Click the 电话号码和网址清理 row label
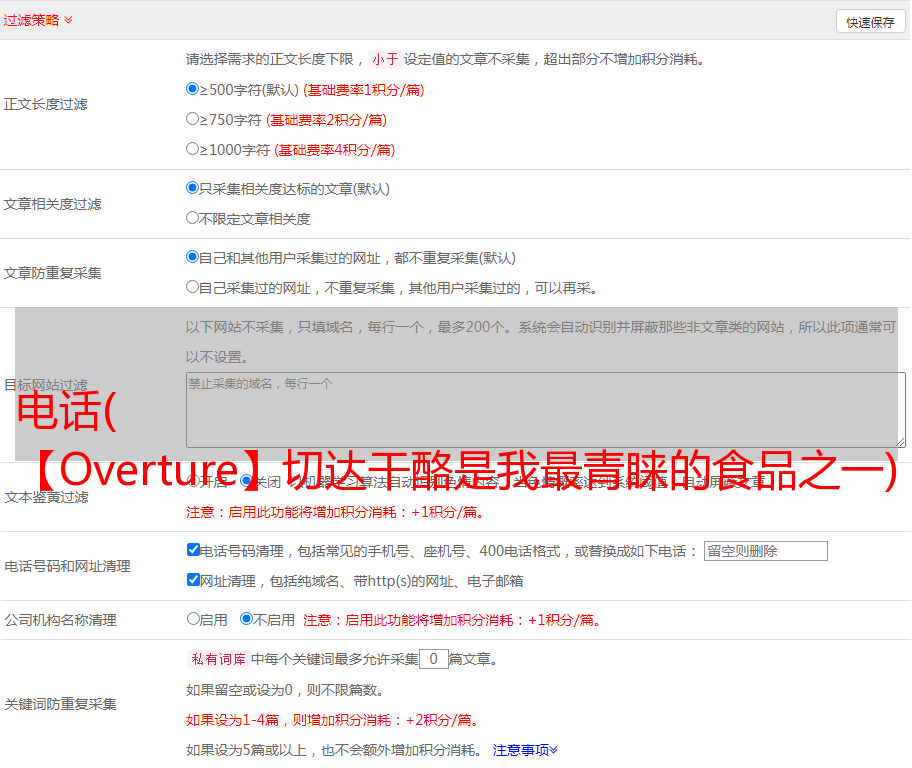 pos(67,567)
